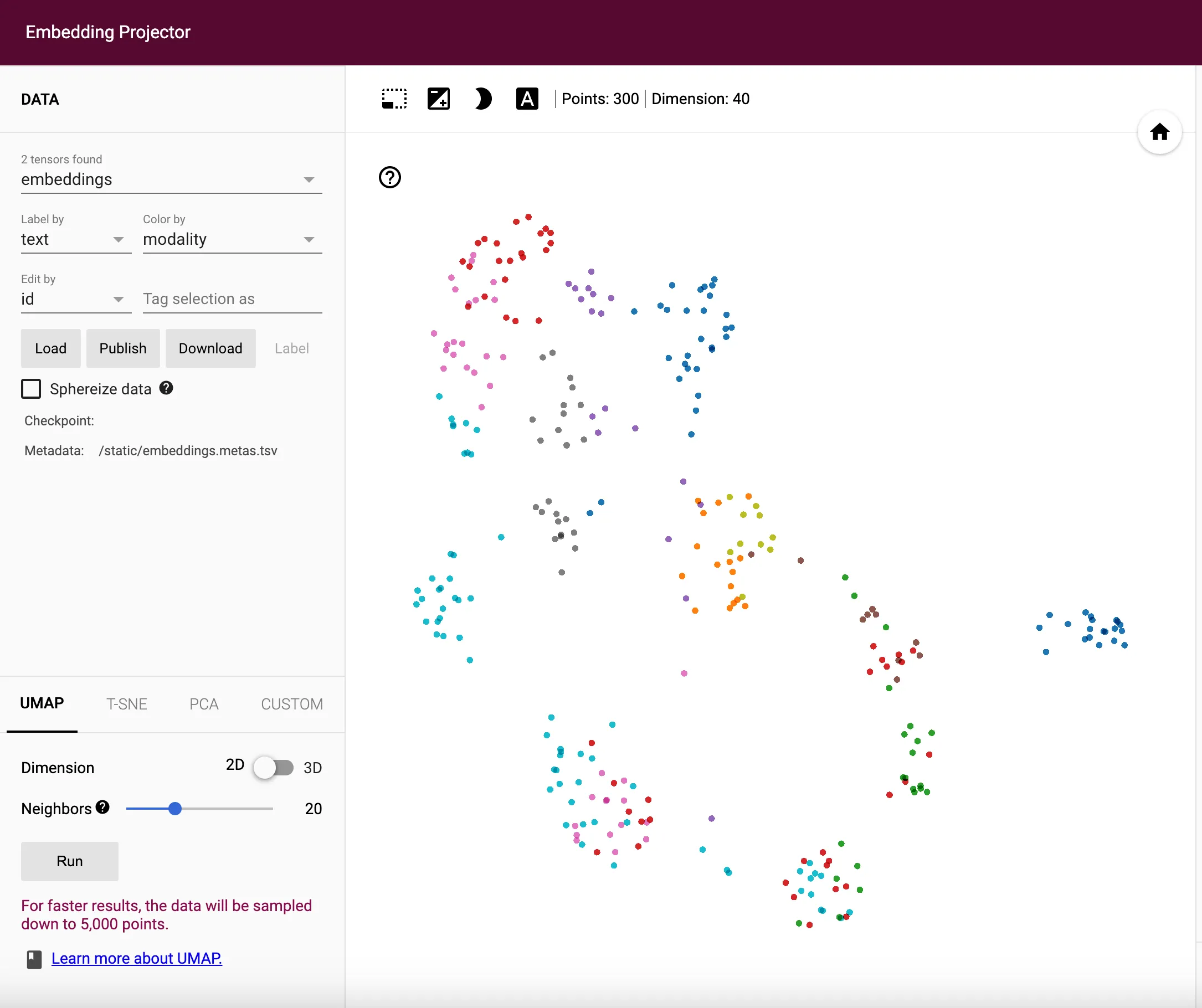The image size is (1202, 1008).
Task: Enable the Spherize data checkbox
Action: (32, 389)
